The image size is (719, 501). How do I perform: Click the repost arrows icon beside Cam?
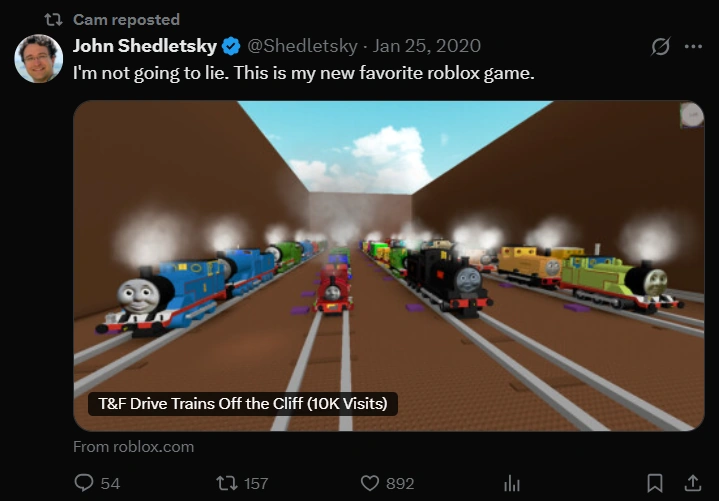click(53, 20)
